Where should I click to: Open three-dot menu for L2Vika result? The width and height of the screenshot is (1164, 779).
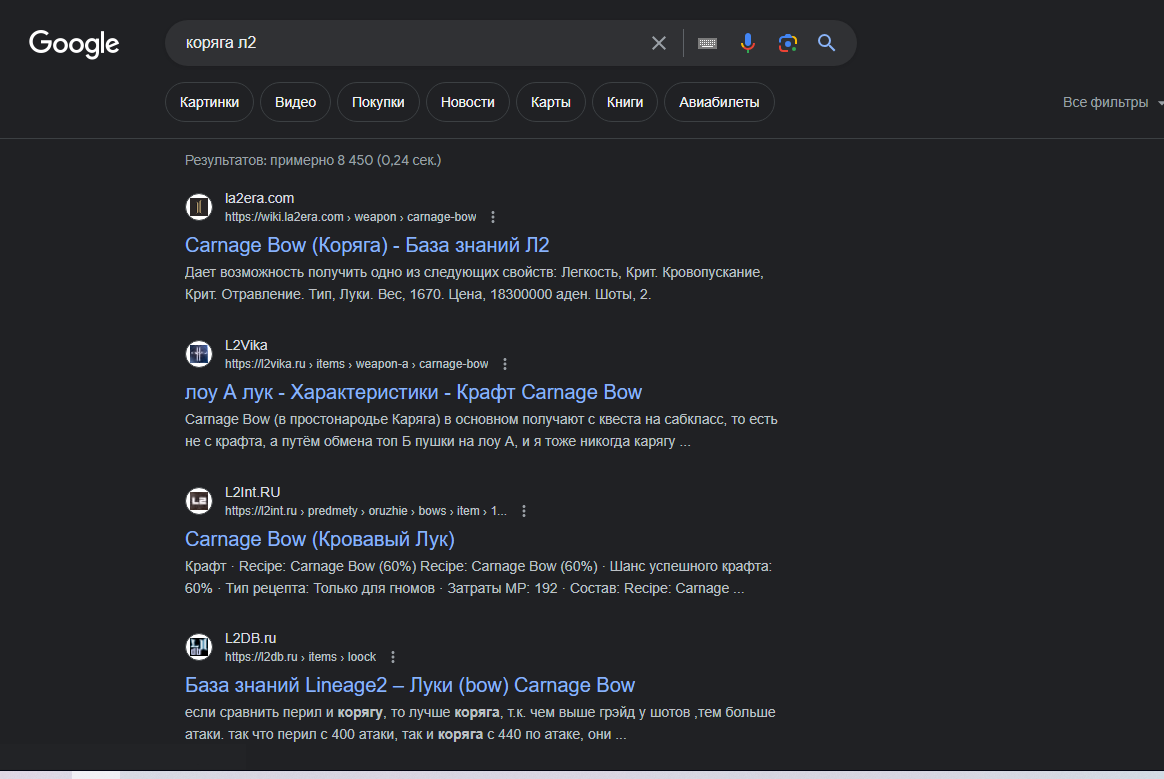tap(505, 364)
